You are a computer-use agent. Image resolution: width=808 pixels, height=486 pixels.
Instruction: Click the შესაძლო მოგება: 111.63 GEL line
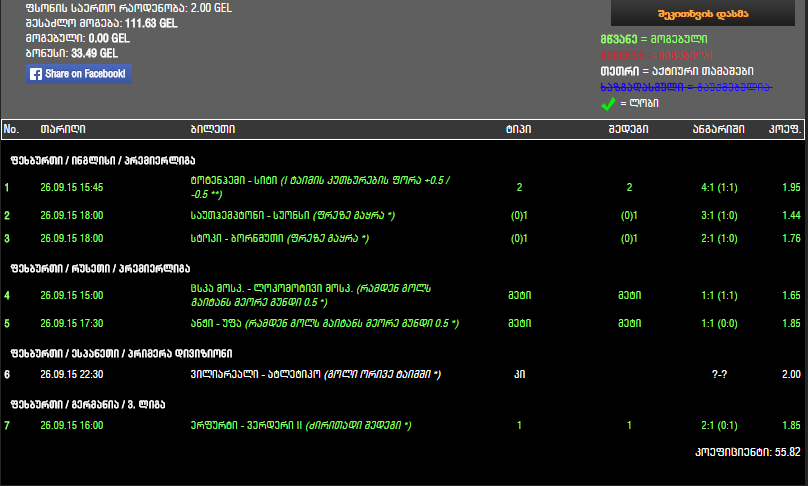(102, 23)
